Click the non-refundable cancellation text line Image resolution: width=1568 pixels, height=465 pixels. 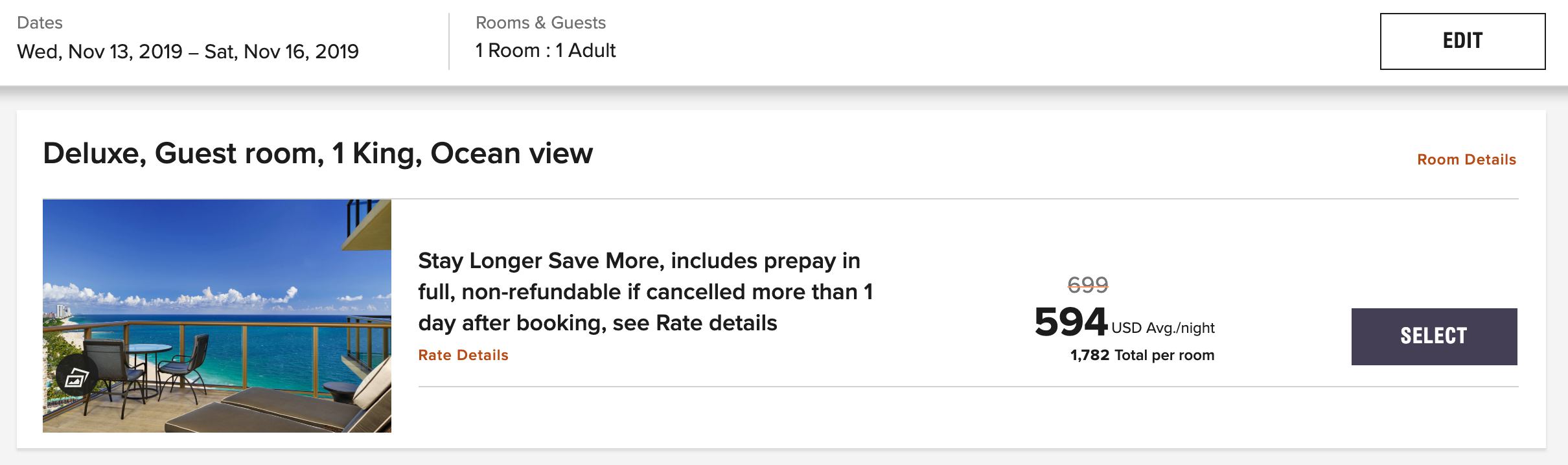coord(645,292)
